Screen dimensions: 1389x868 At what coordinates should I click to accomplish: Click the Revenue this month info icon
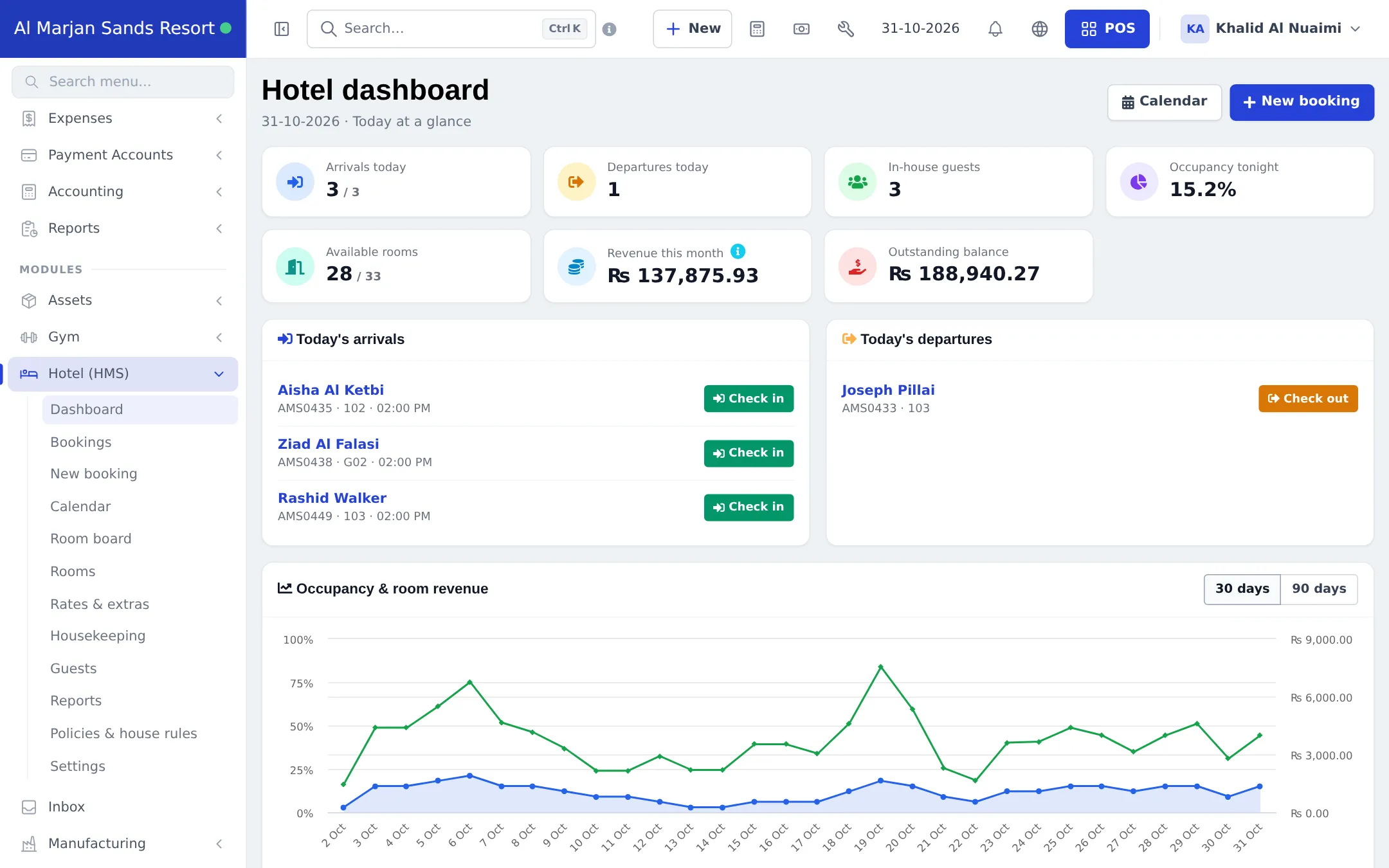[x=738, y=251]
